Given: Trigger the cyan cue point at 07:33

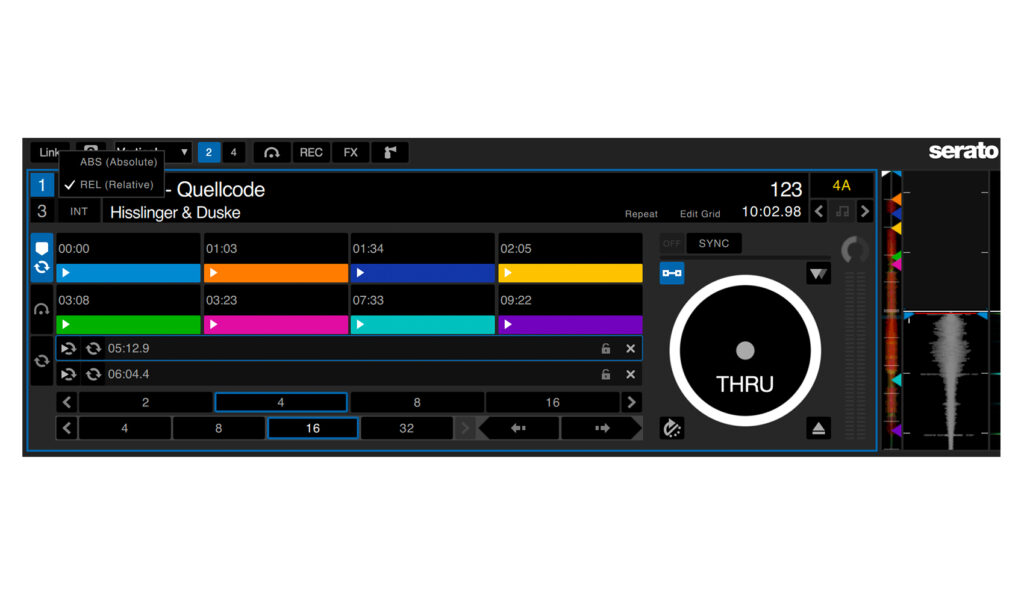Looking at the screenshot, I should coord(423,325).
